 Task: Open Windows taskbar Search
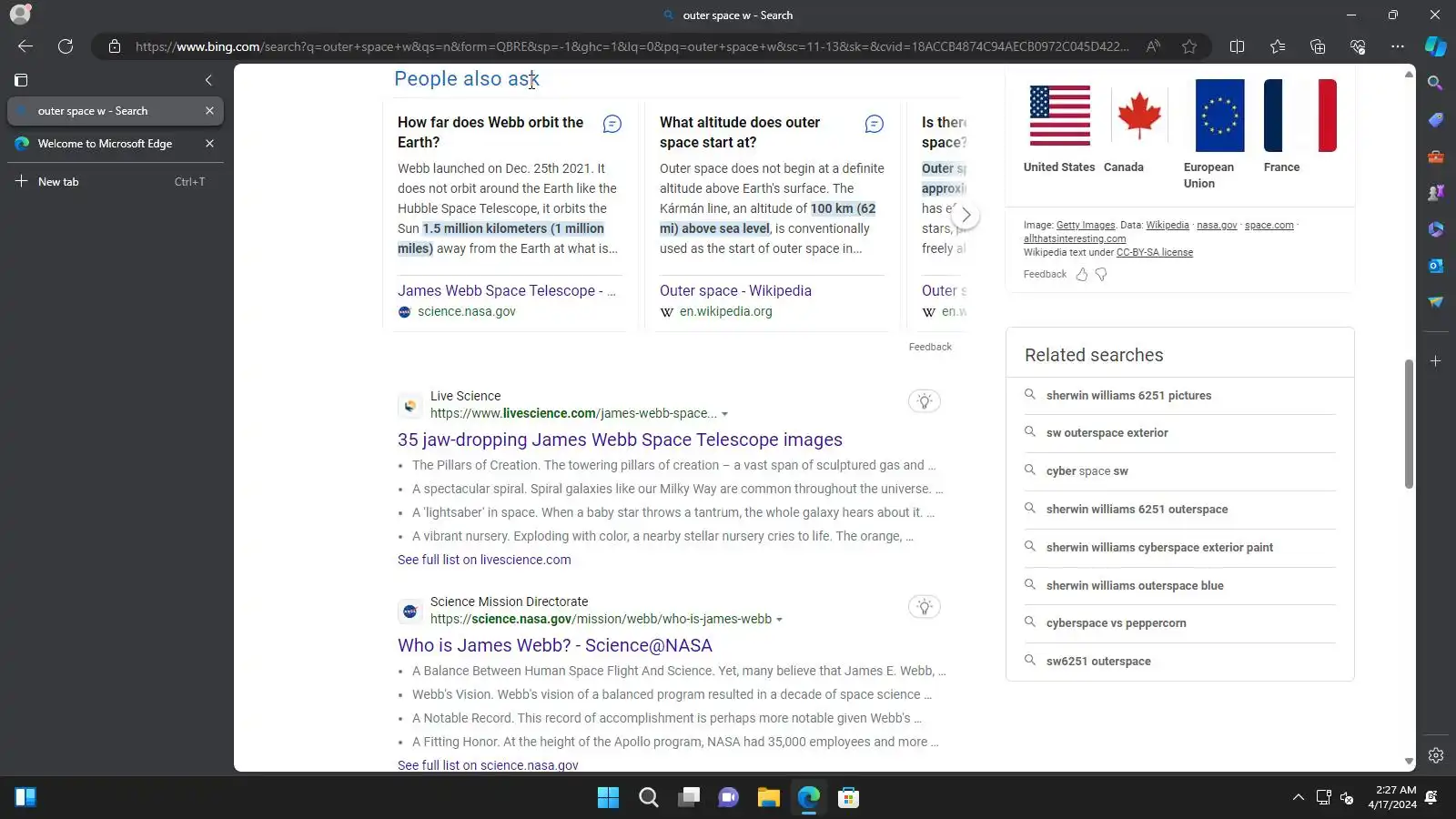(648, 798)
